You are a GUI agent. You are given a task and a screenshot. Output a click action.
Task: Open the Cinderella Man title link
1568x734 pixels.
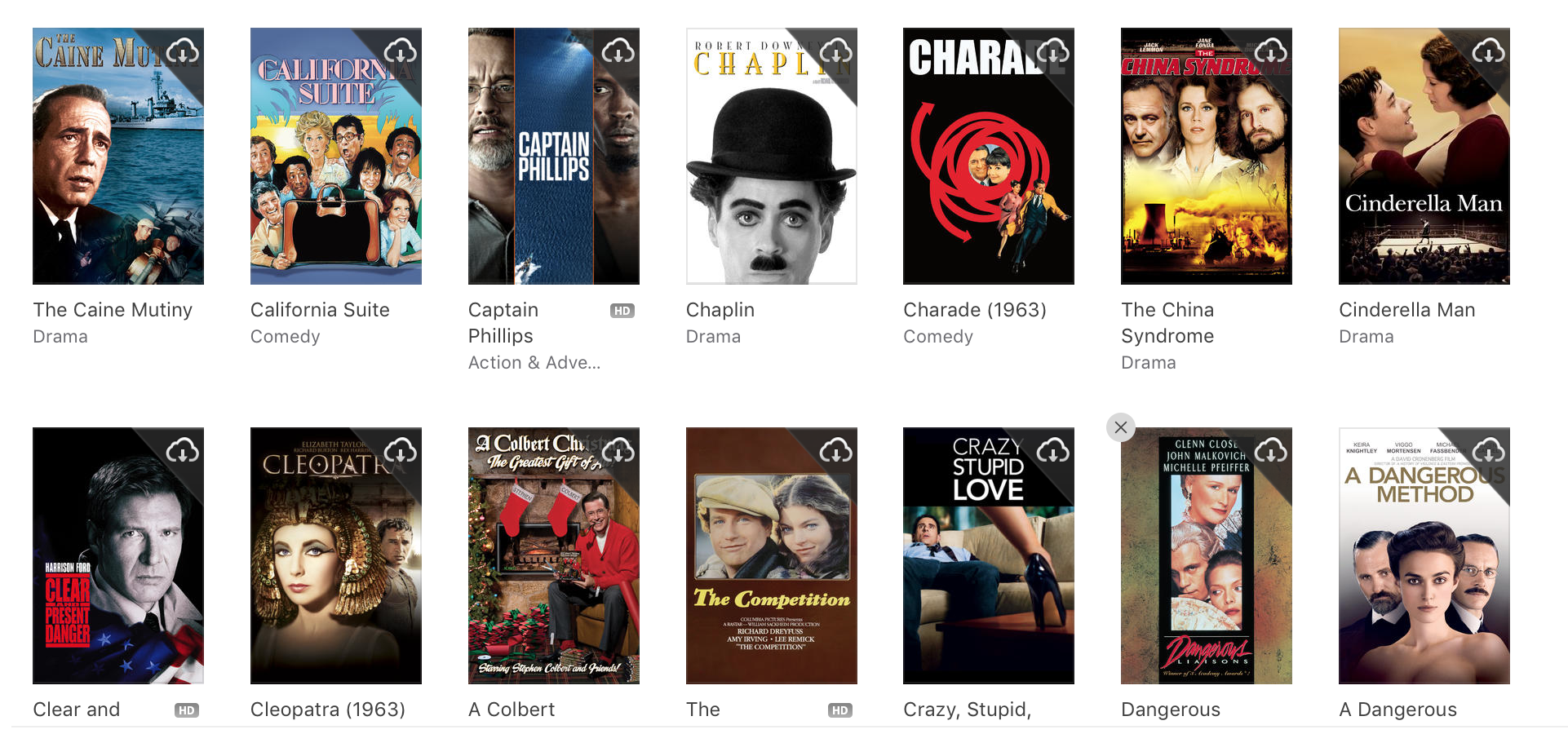point(1407,310)
